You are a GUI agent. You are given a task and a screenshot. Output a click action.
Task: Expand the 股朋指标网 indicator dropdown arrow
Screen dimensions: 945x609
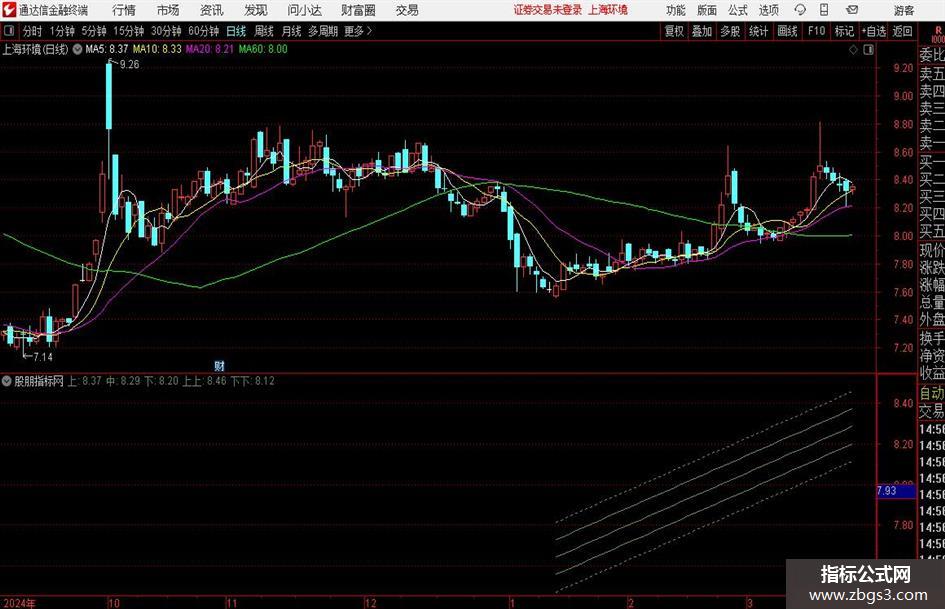[7, 381]
